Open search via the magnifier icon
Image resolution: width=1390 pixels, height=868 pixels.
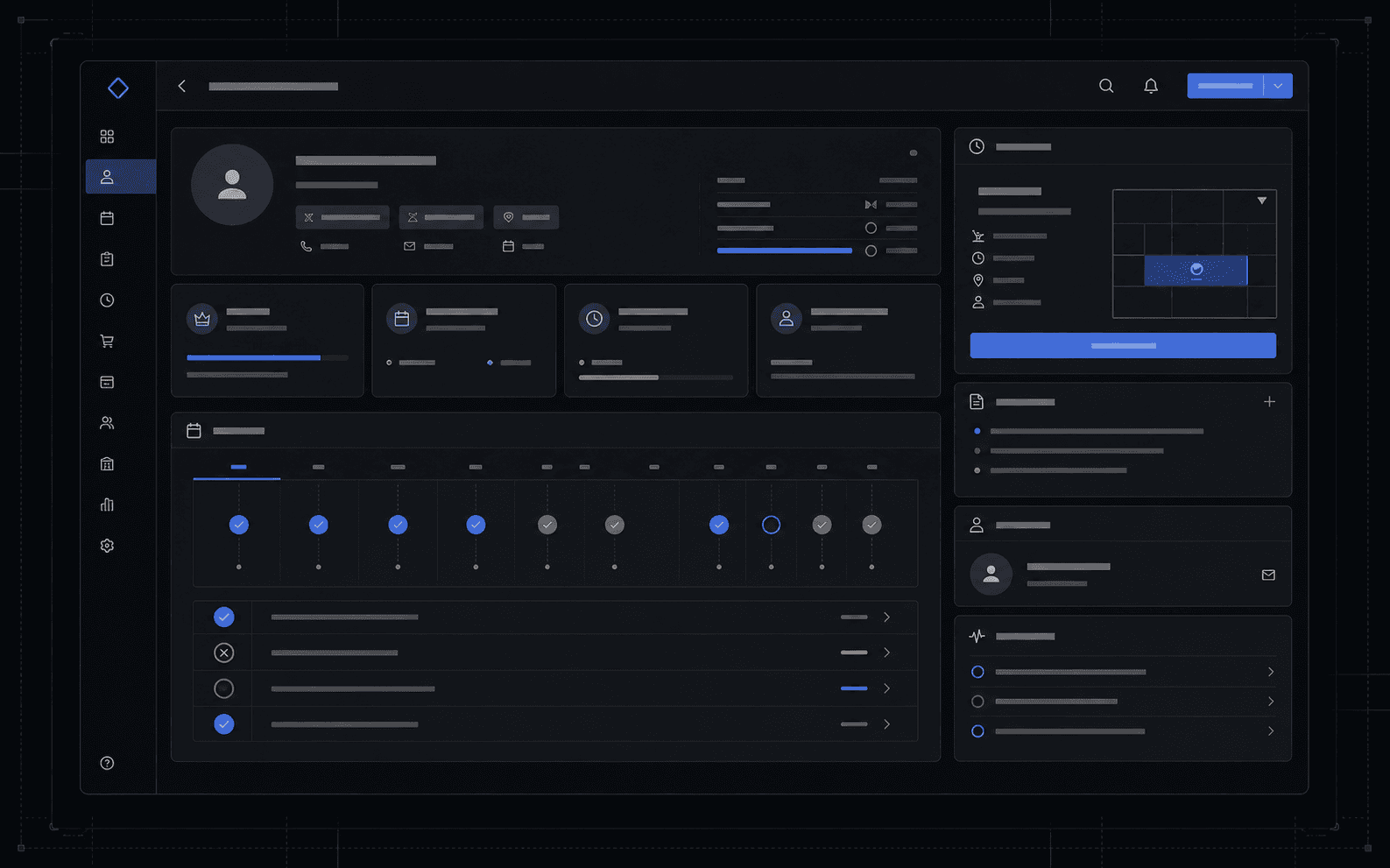[x=1106, y=86]
